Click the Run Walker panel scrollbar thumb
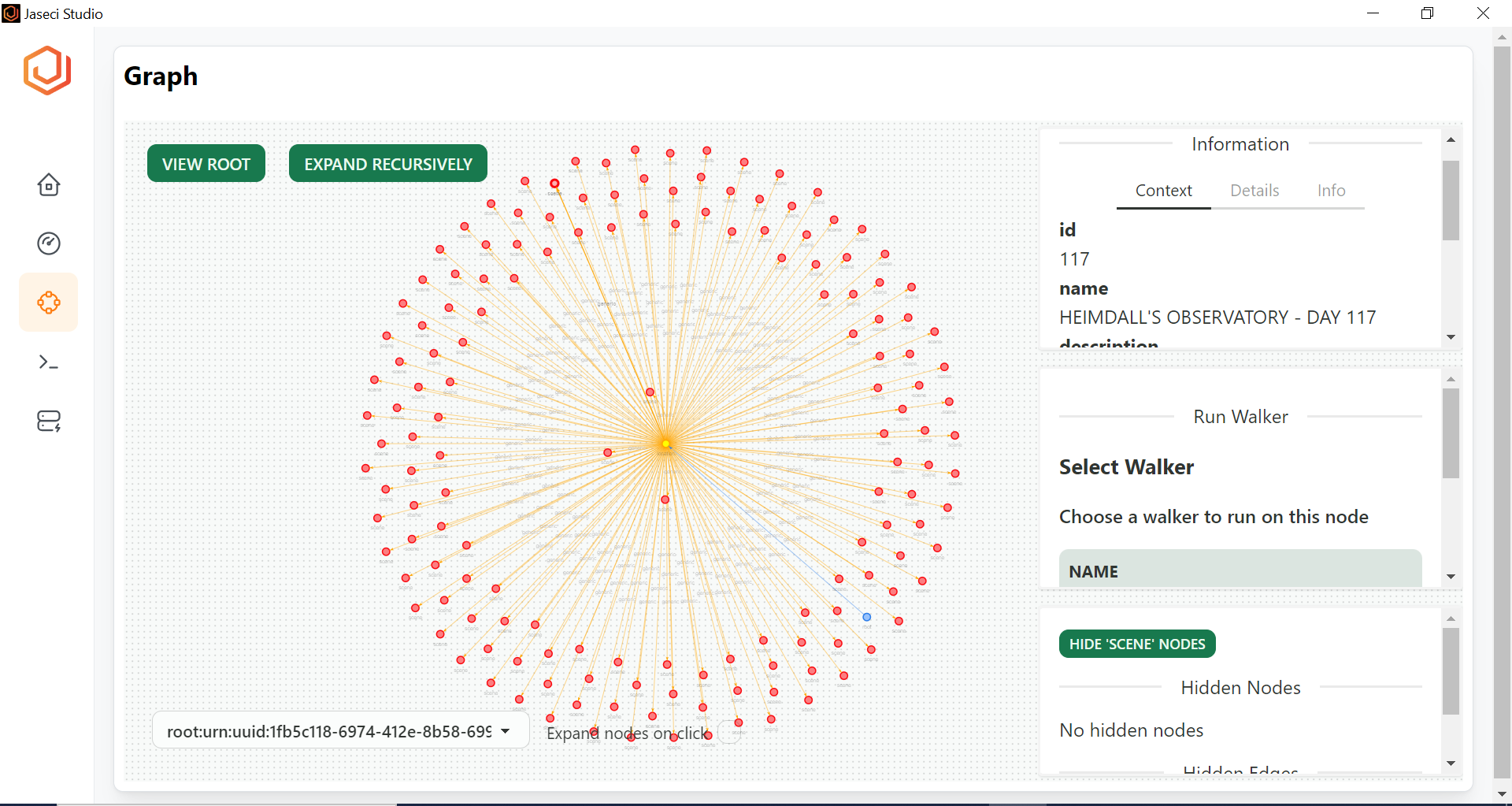1512x806 pixels. coord(1451,433)
